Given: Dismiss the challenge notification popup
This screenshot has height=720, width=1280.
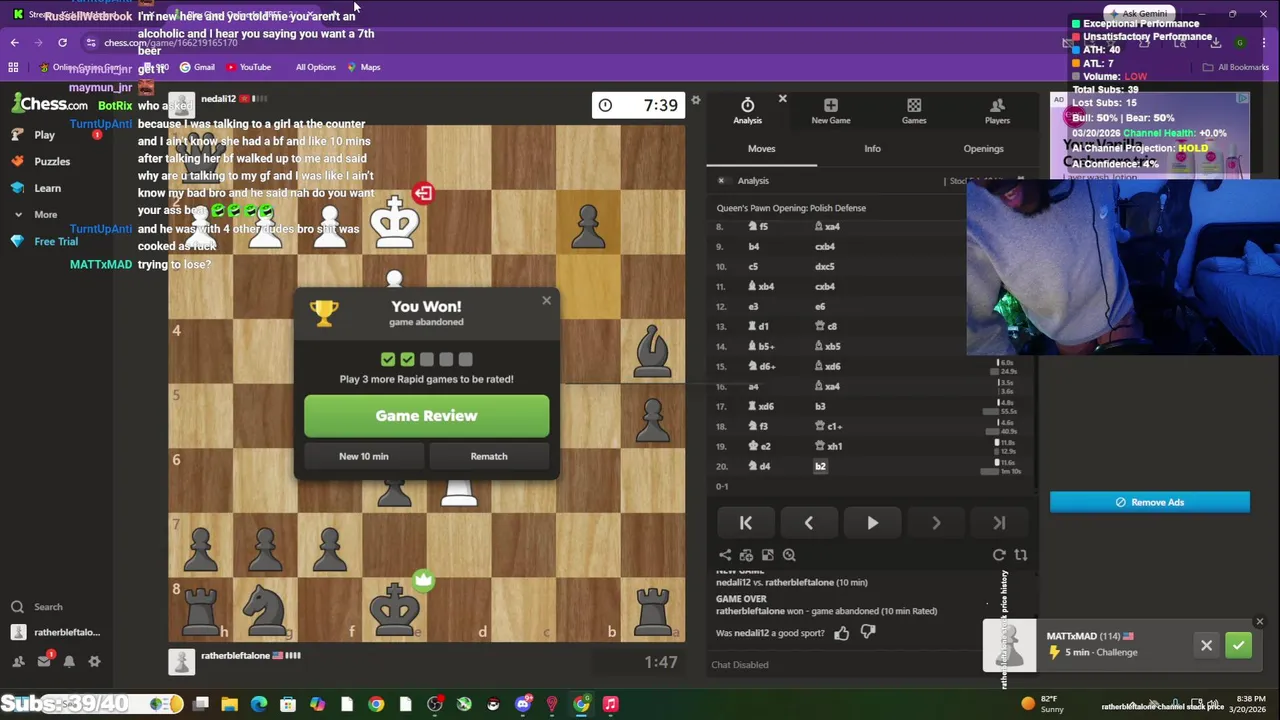Looking at the screenshot, I should [x=1259, y=622].
